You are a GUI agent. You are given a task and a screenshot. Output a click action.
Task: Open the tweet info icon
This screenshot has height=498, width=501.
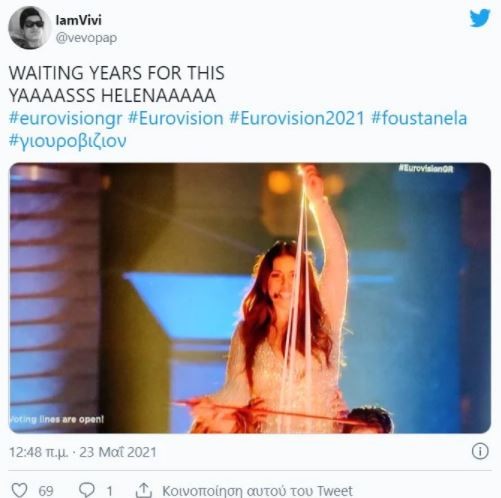click(x=480, y=452)
